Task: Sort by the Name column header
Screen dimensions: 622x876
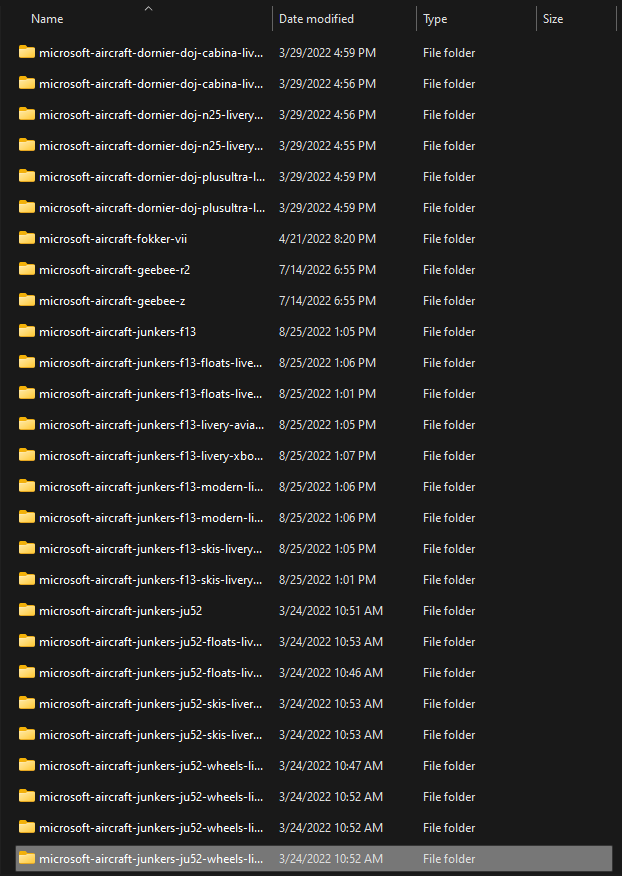Action: coord(47,19)
